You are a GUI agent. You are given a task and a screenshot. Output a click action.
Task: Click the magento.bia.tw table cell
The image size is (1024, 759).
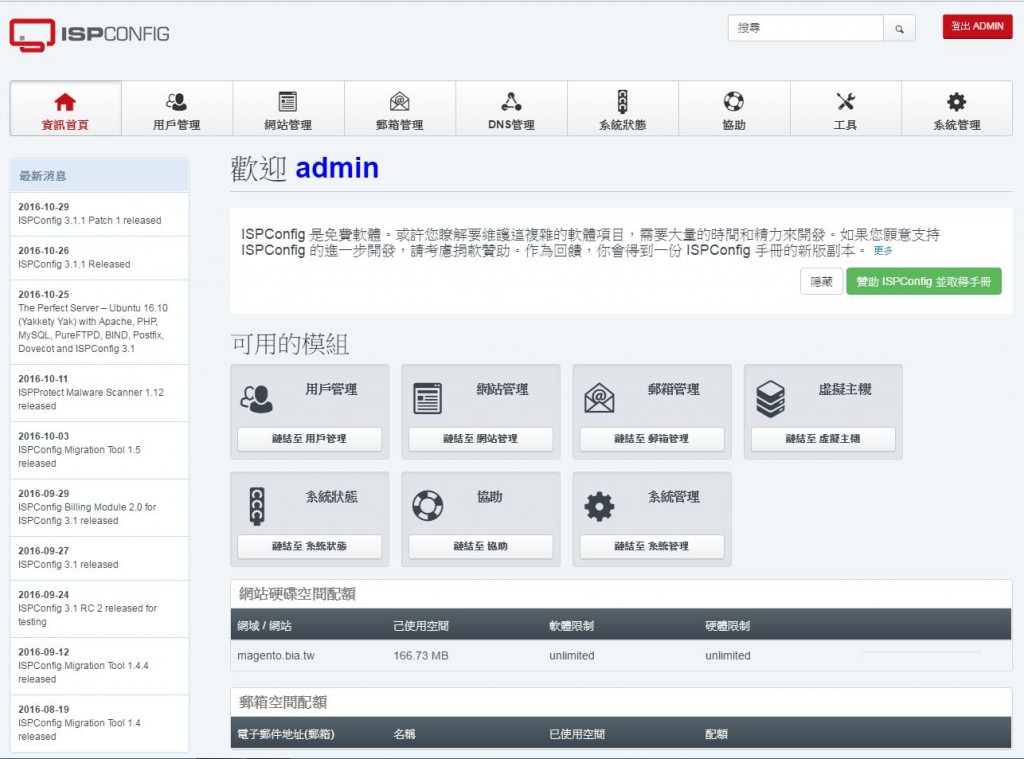point(276,656)
